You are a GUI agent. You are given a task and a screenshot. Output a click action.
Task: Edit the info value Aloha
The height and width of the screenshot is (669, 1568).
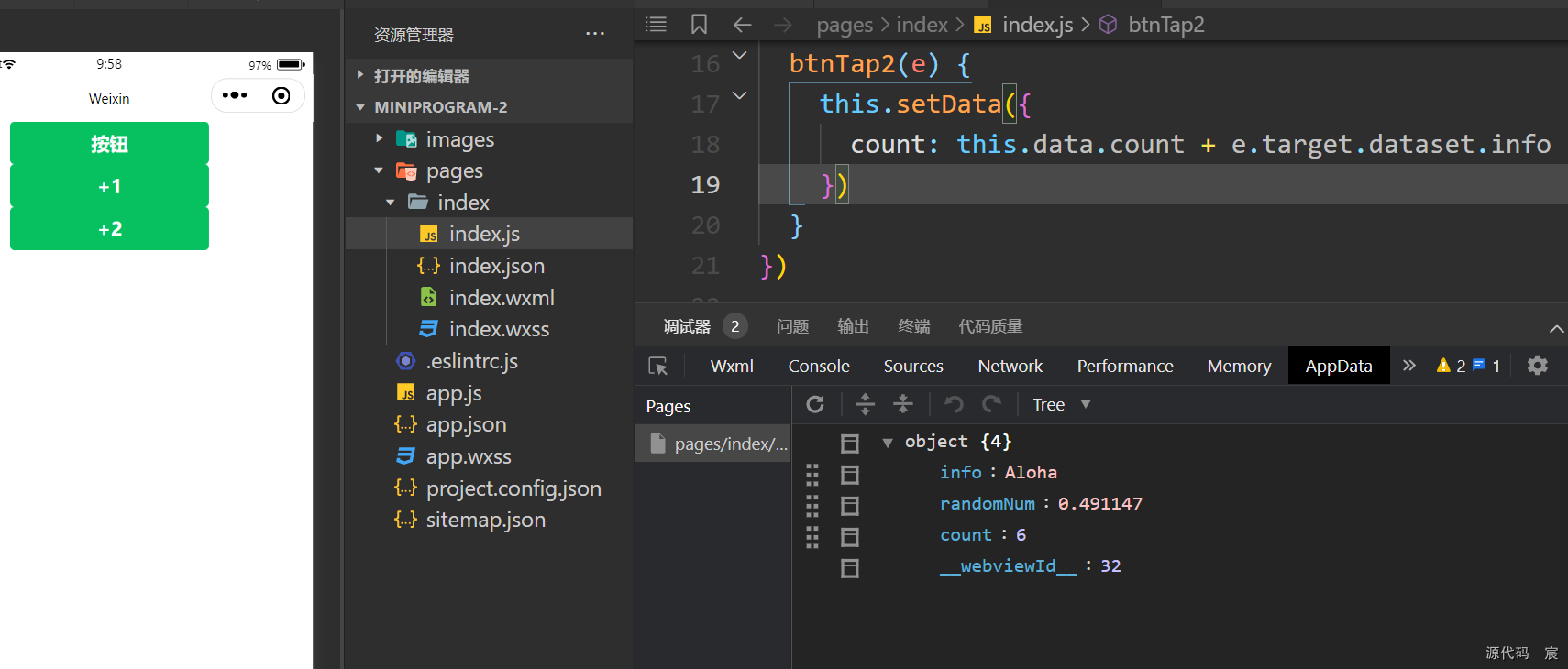1031,473
